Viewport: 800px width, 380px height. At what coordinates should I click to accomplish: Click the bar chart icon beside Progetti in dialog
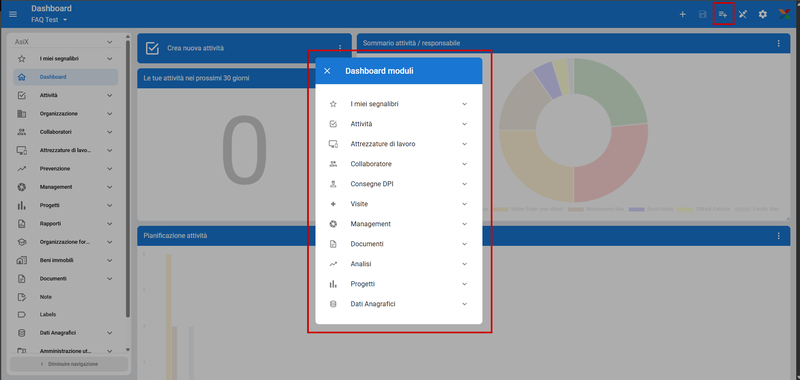tap(333, 284)
